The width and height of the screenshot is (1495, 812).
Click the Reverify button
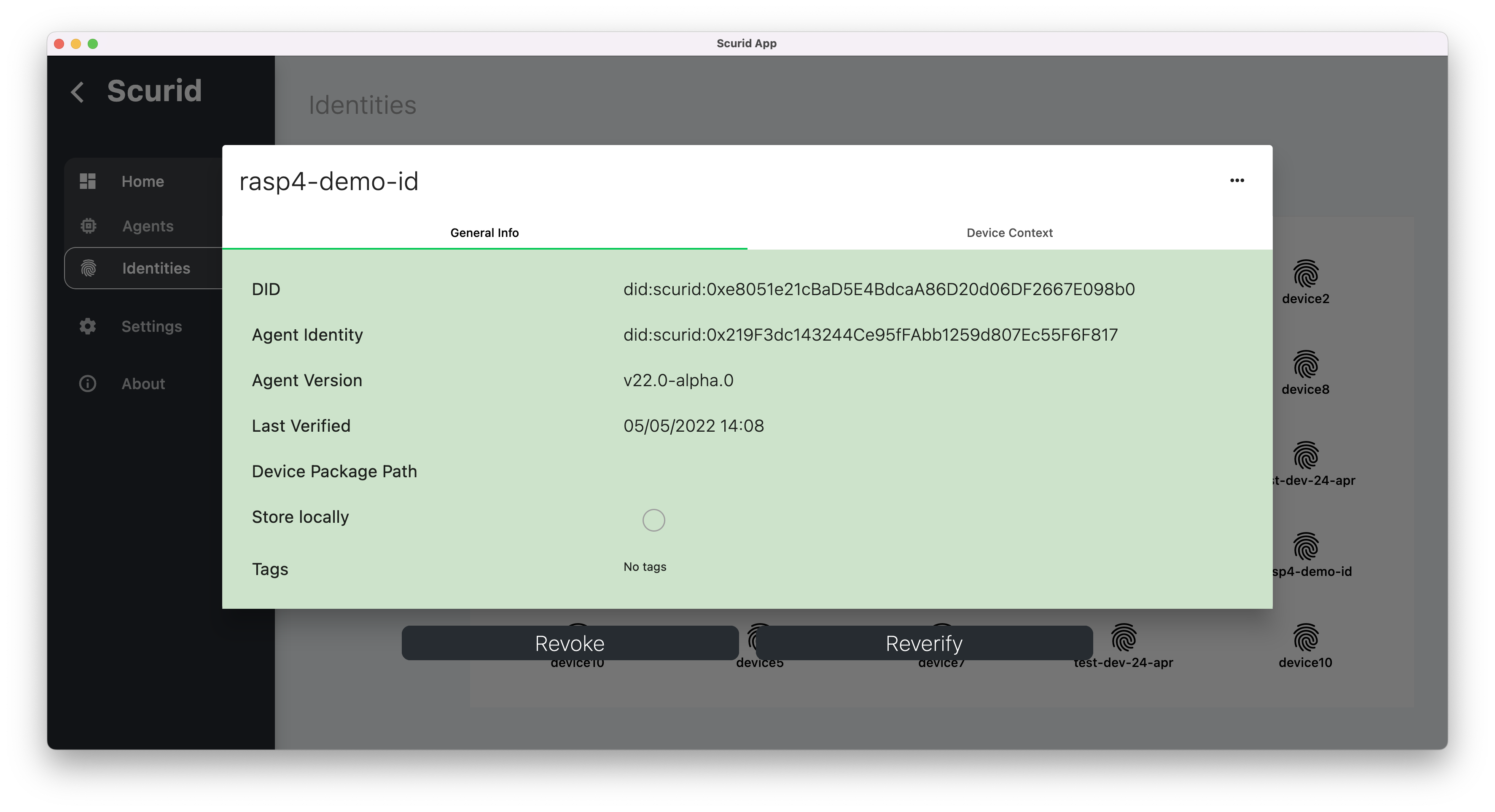pyautogui.click(x=925, y=643)
